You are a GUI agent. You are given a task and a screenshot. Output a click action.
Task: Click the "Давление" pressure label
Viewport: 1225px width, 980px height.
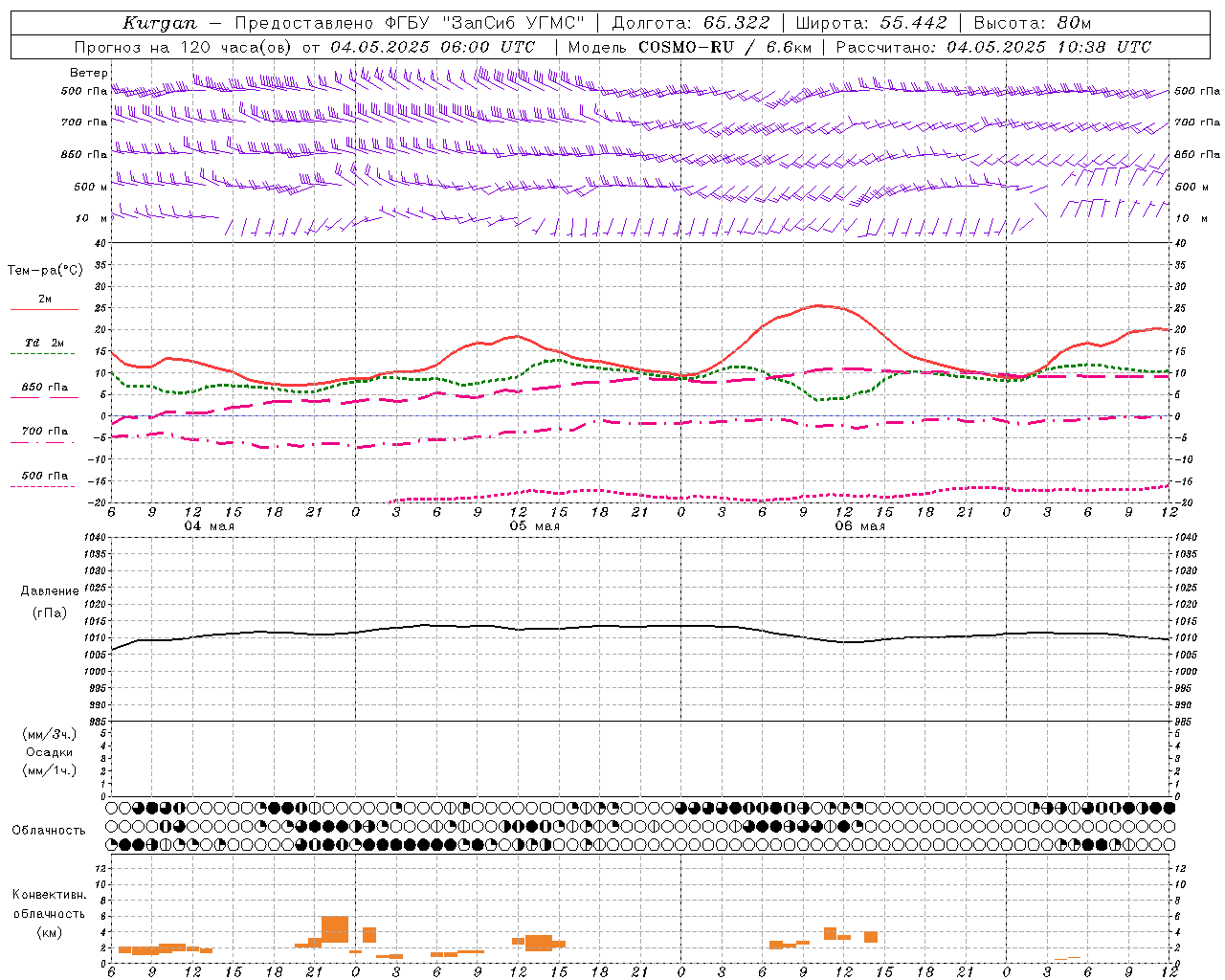click(x=52, y=591)
